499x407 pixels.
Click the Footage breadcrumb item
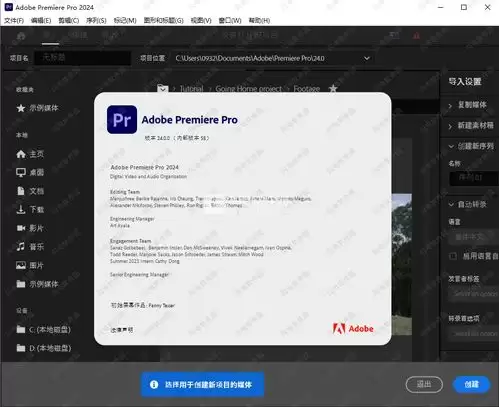point(307,89)
